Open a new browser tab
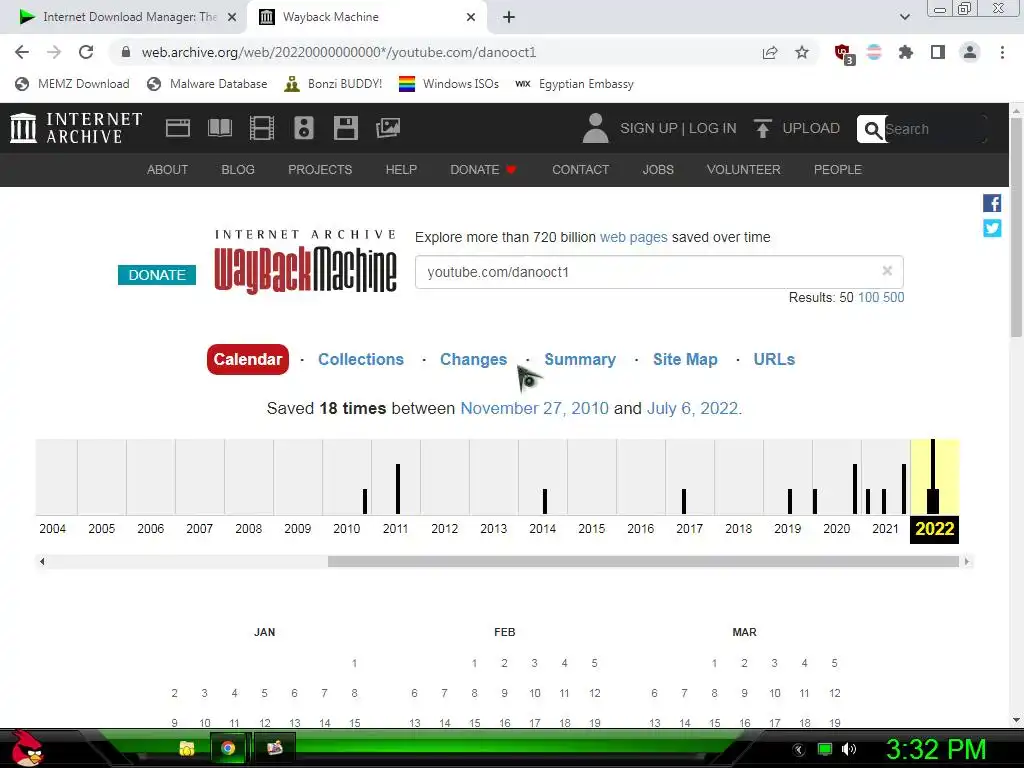 [509, 18]
